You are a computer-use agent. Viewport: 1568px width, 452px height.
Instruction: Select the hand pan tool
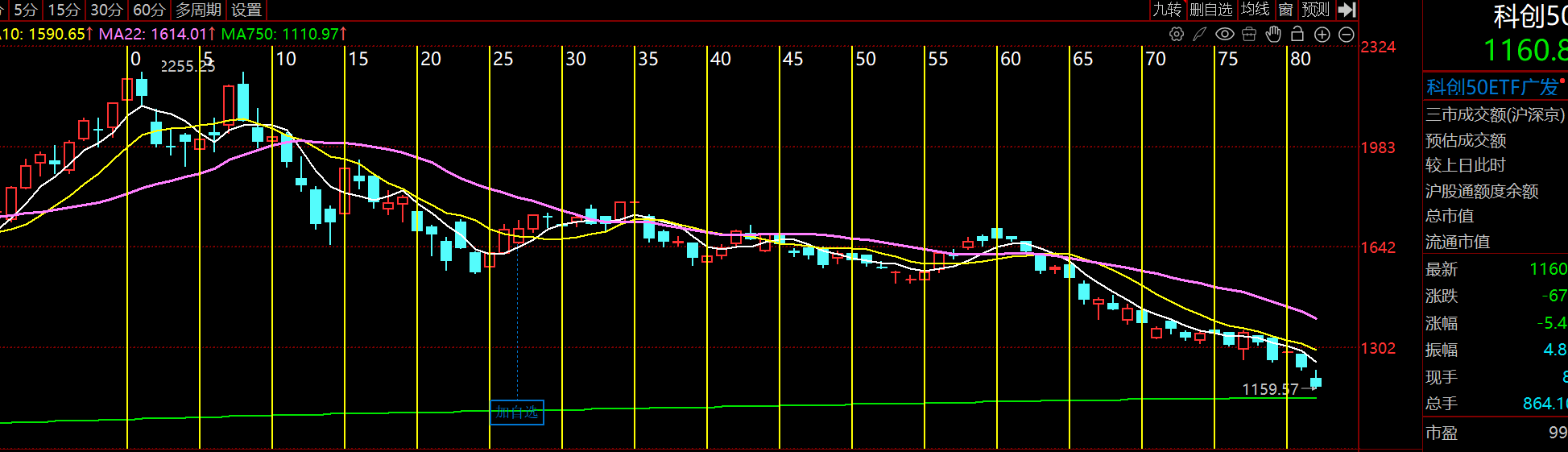pyautogui.click(x=1273, y=34)
